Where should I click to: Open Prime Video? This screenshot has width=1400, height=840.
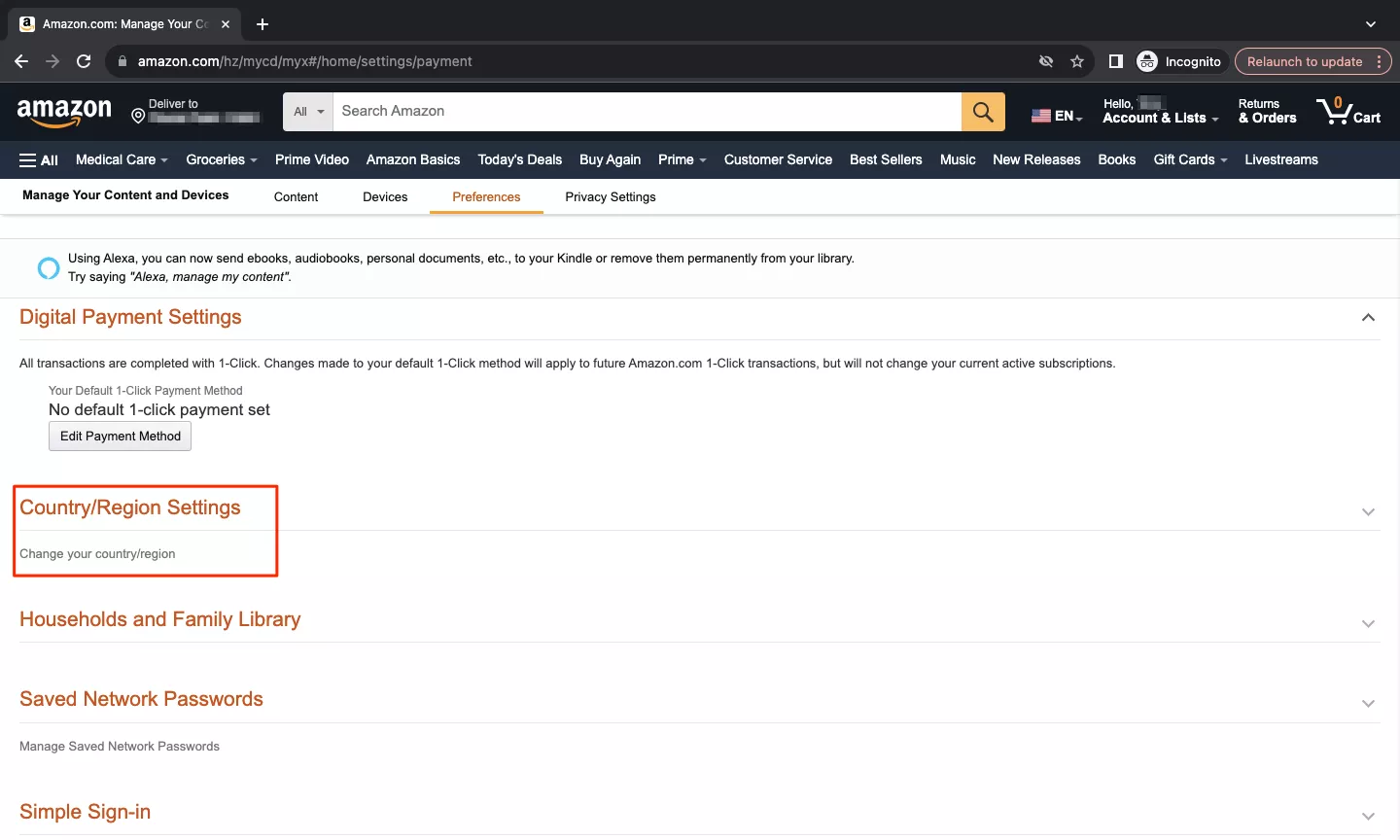click(312, 159)
